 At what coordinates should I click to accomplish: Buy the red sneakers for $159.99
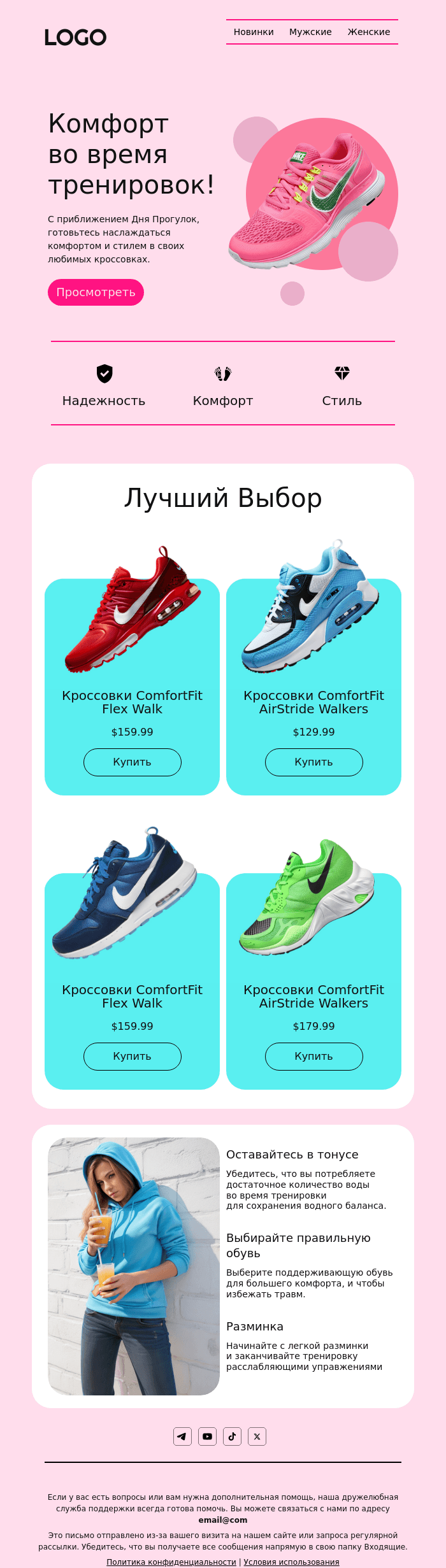(x=133, y=762)
